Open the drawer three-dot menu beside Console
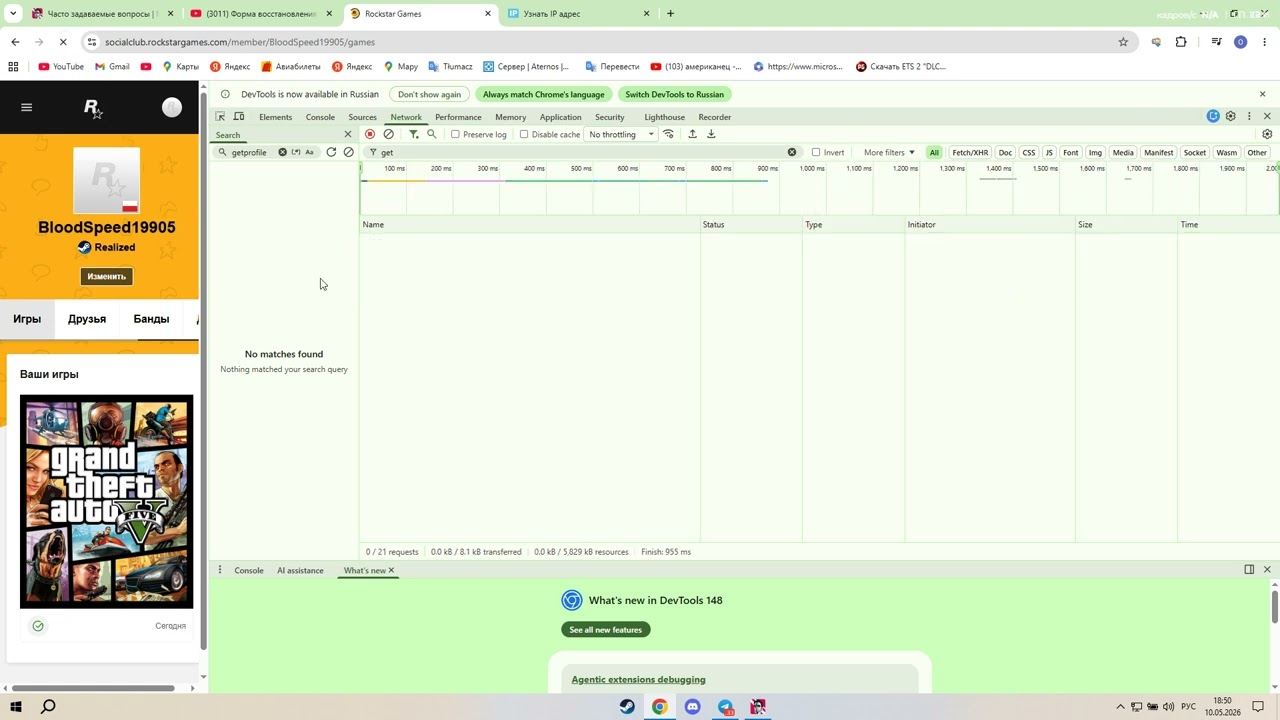 tap(220, 570)
